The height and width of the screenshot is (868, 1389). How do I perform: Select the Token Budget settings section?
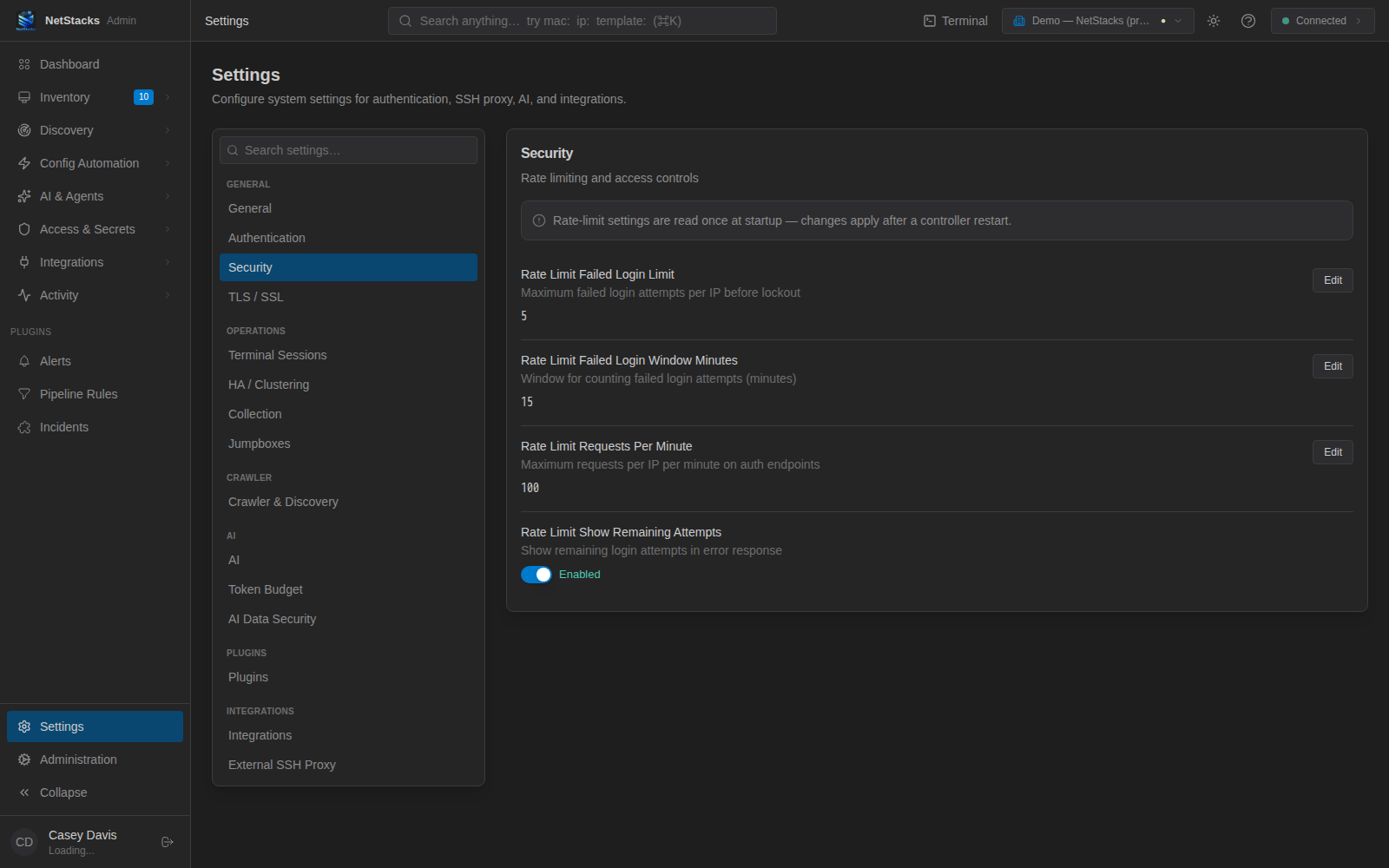(x=348, y=589)
